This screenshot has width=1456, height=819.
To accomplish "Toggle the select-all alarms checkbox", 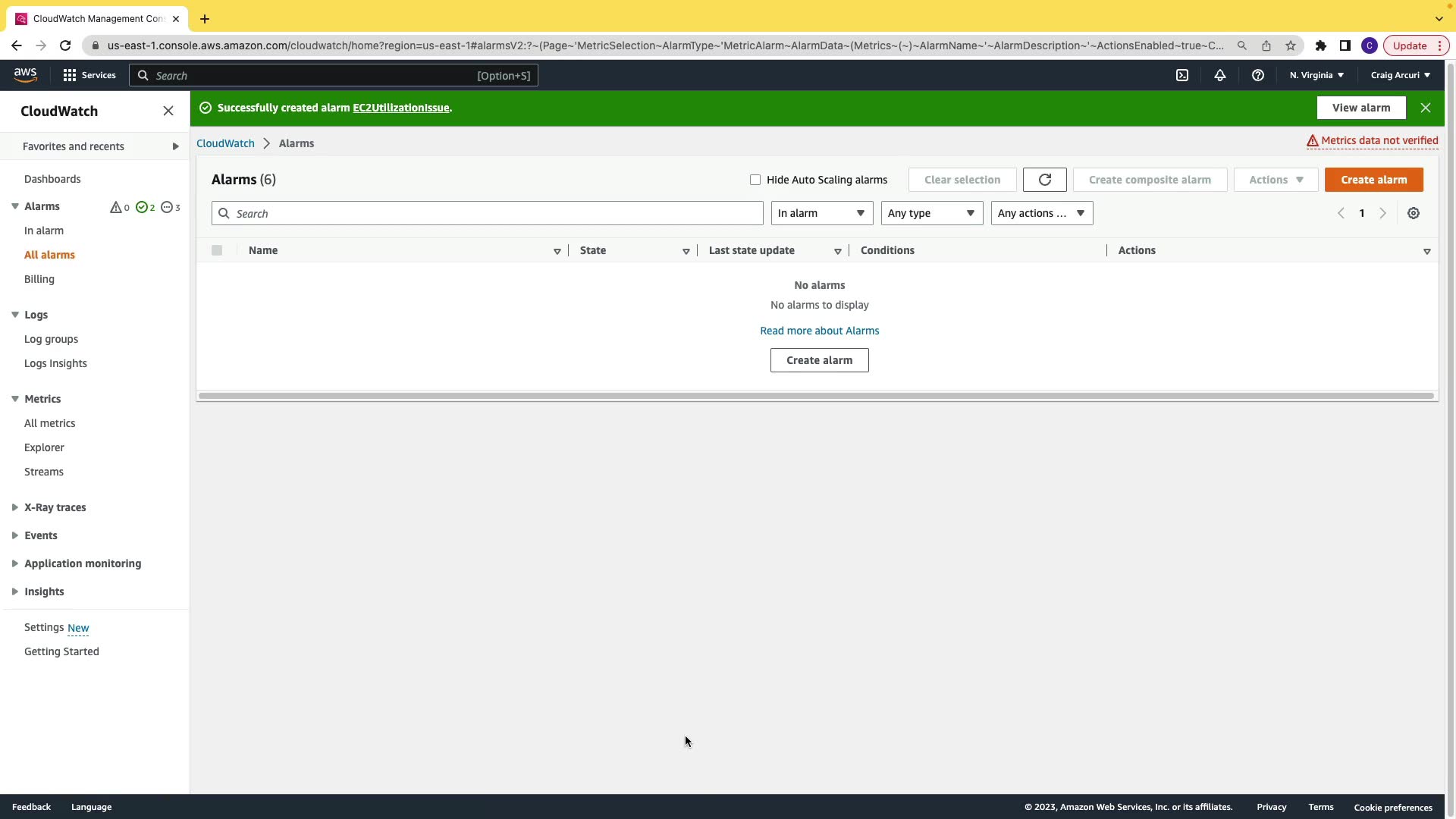I will coord(217,250).
